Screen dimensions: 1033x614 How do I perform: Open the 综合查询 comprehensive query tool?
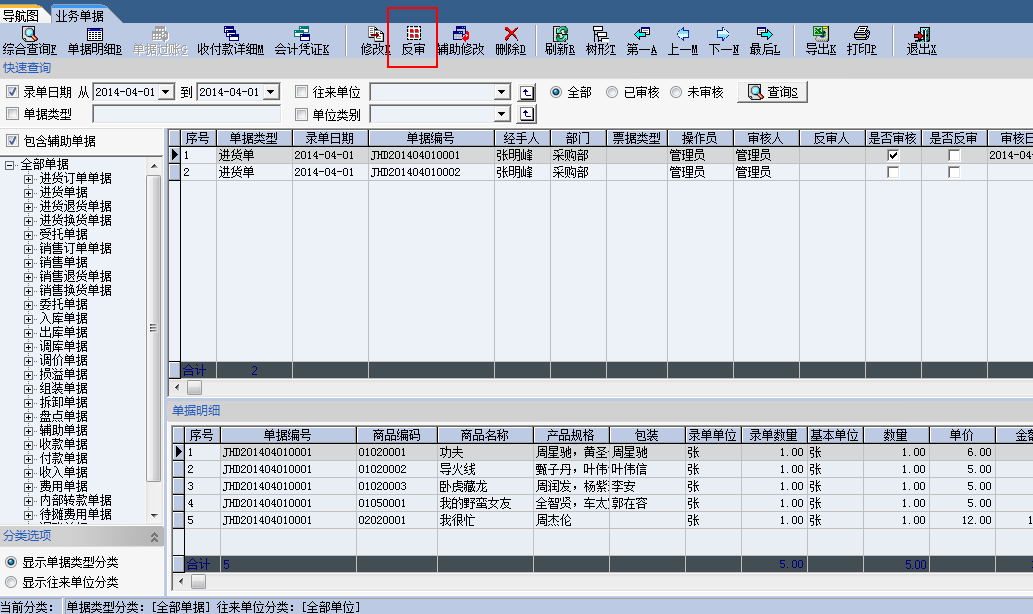pyautogui.click(x=29, y=41)
